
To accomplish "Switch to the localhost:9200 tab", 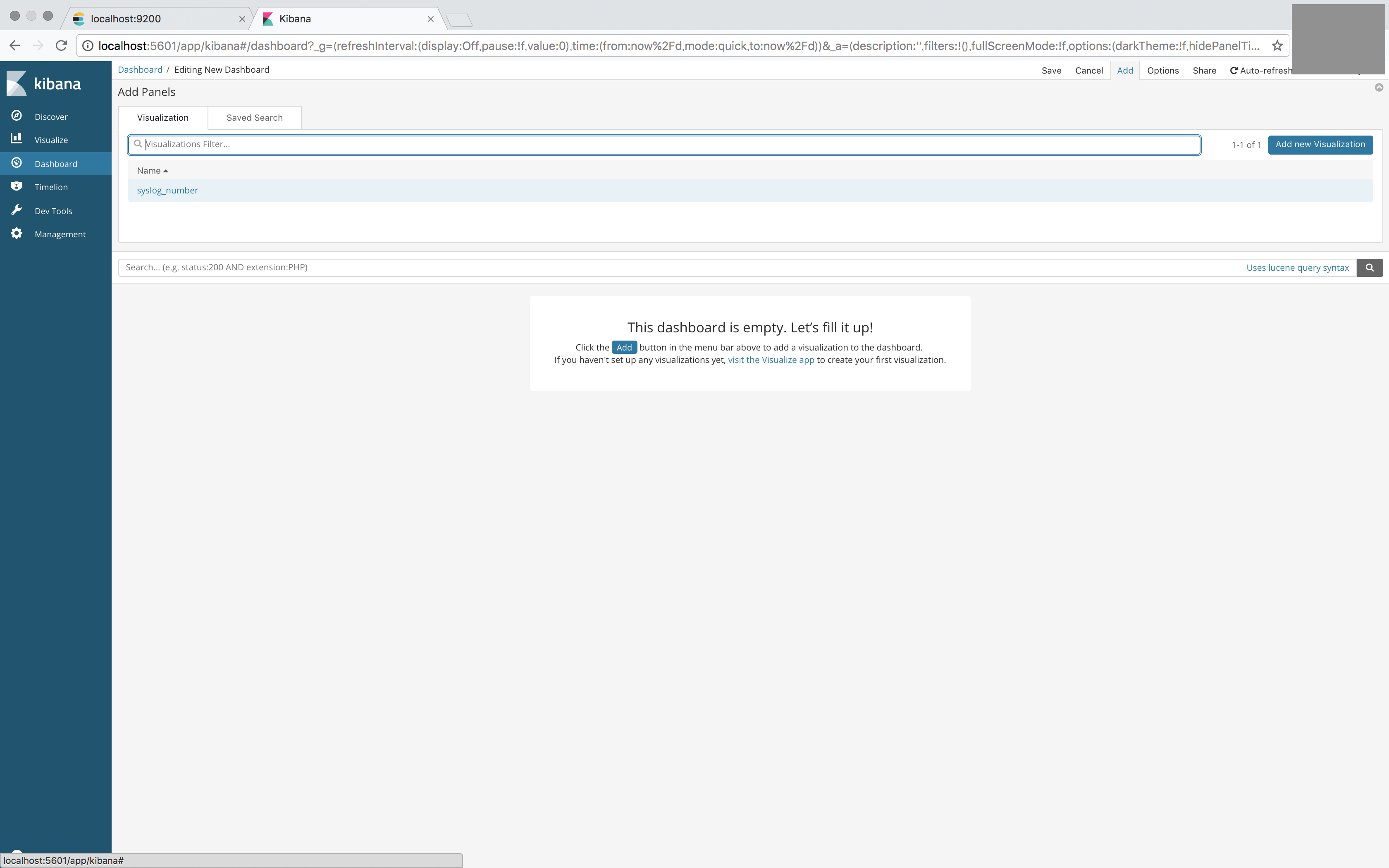I will [156, 19].
